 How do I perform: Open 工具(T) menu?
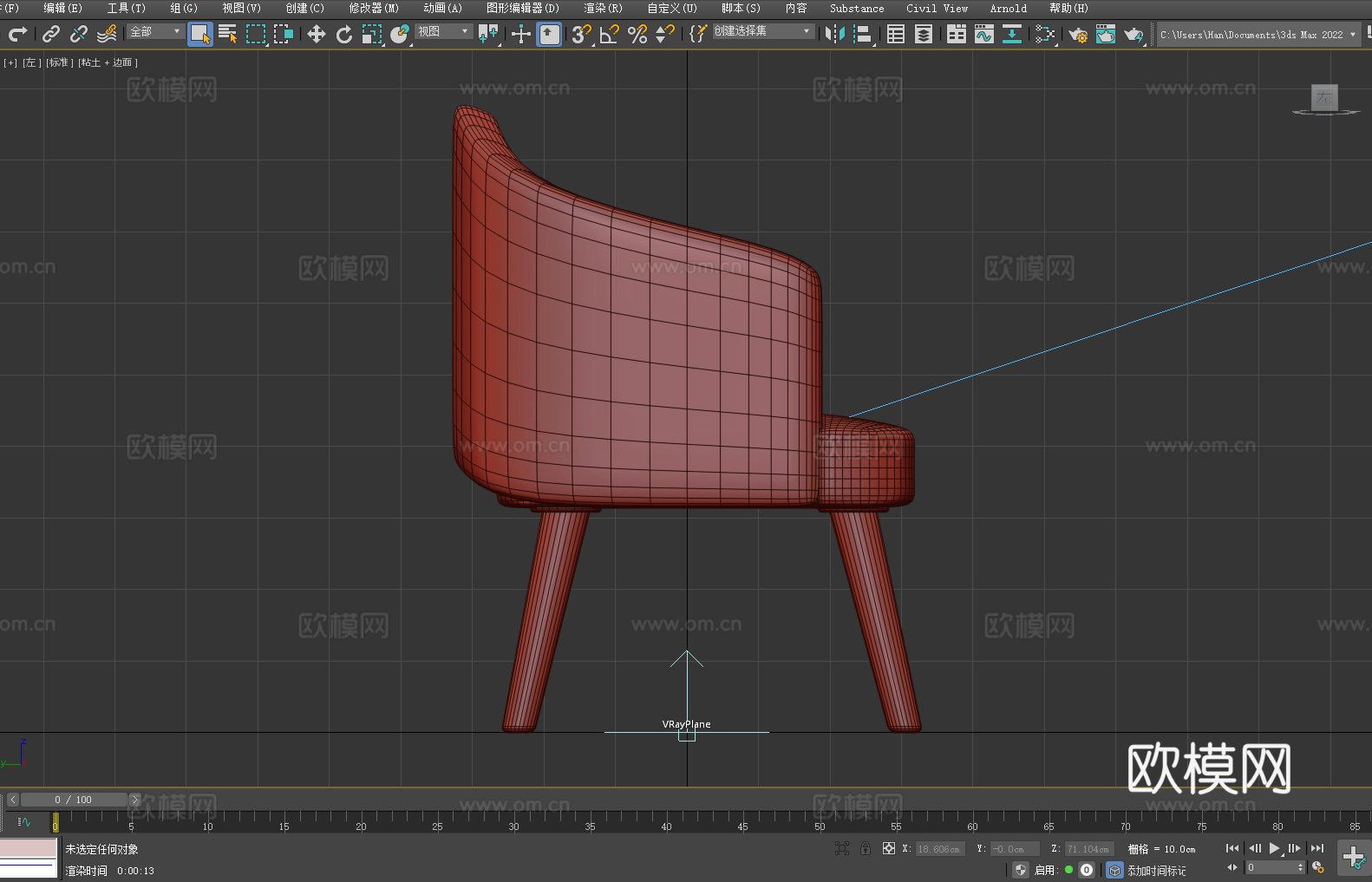126,8
